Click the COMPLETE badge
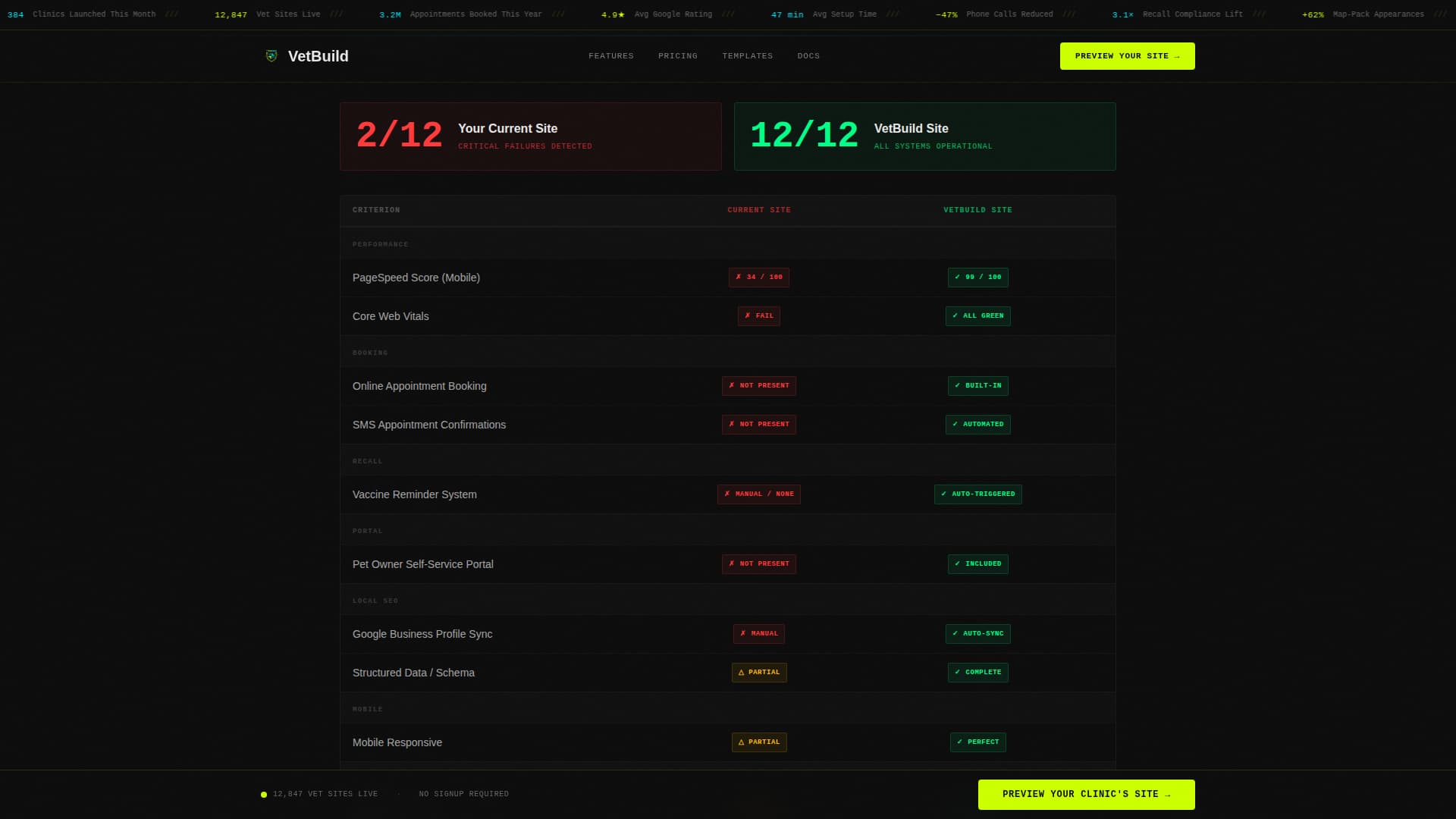 978,673
